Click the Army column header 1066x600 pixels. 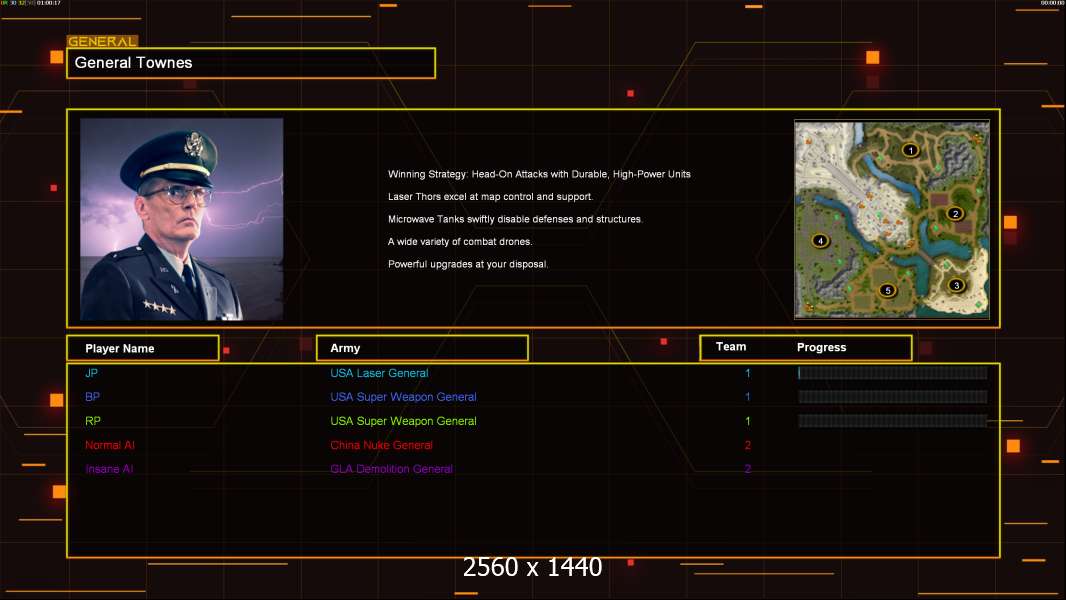click(422, 348)
